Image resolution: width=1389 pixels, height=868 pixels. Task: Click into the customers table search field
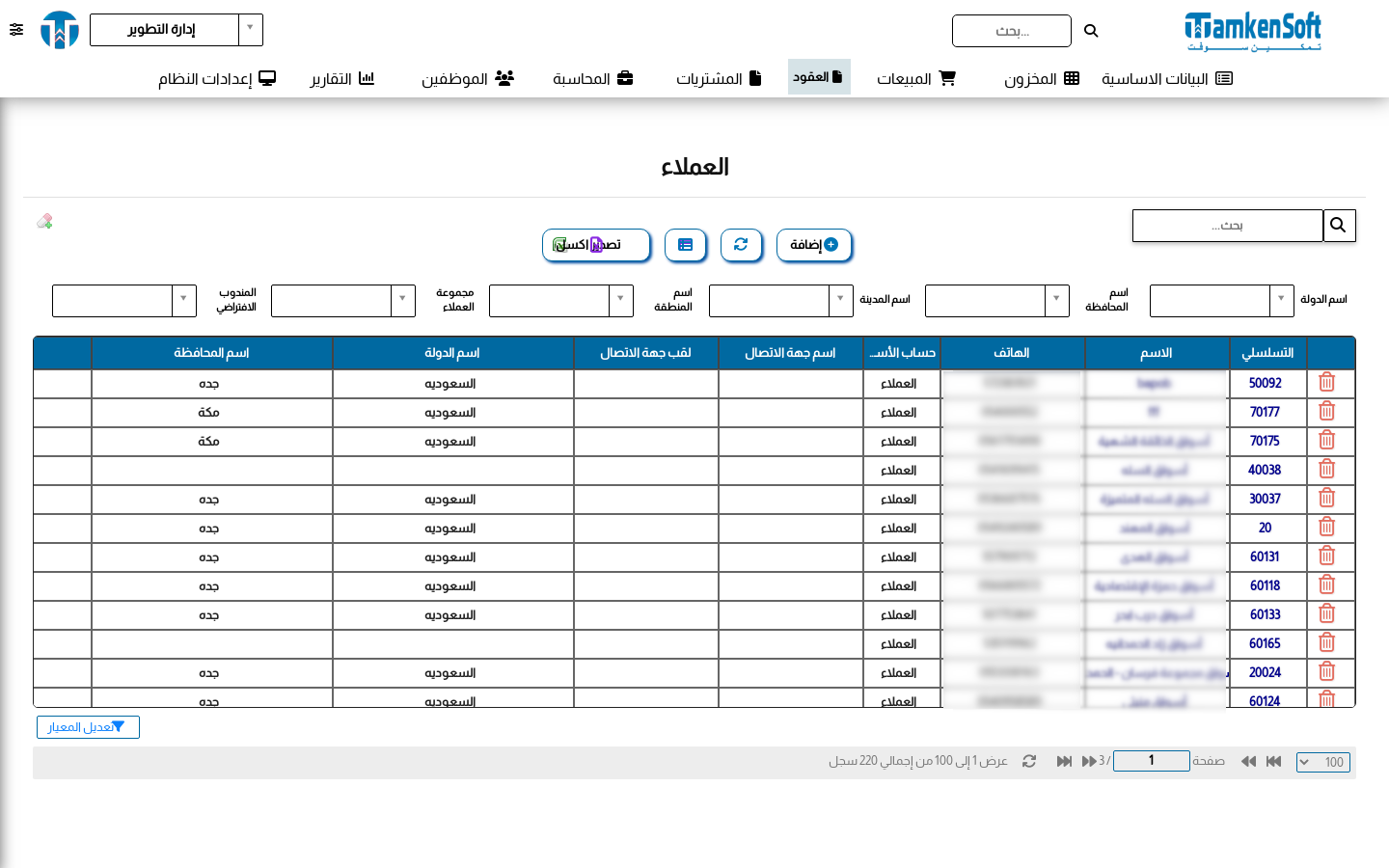1228,226
